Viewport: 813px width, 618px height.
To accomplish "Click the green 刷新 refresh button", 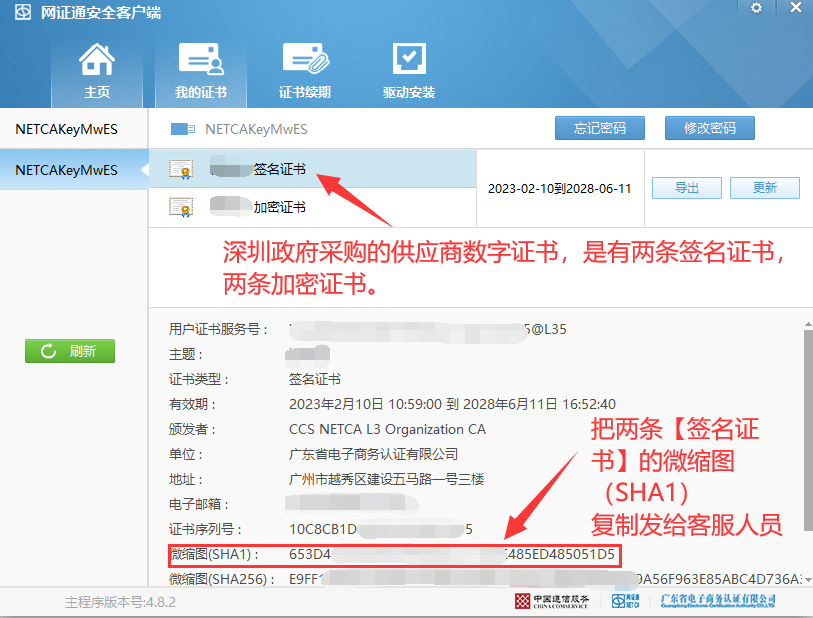I will click(x=70, y=351).
